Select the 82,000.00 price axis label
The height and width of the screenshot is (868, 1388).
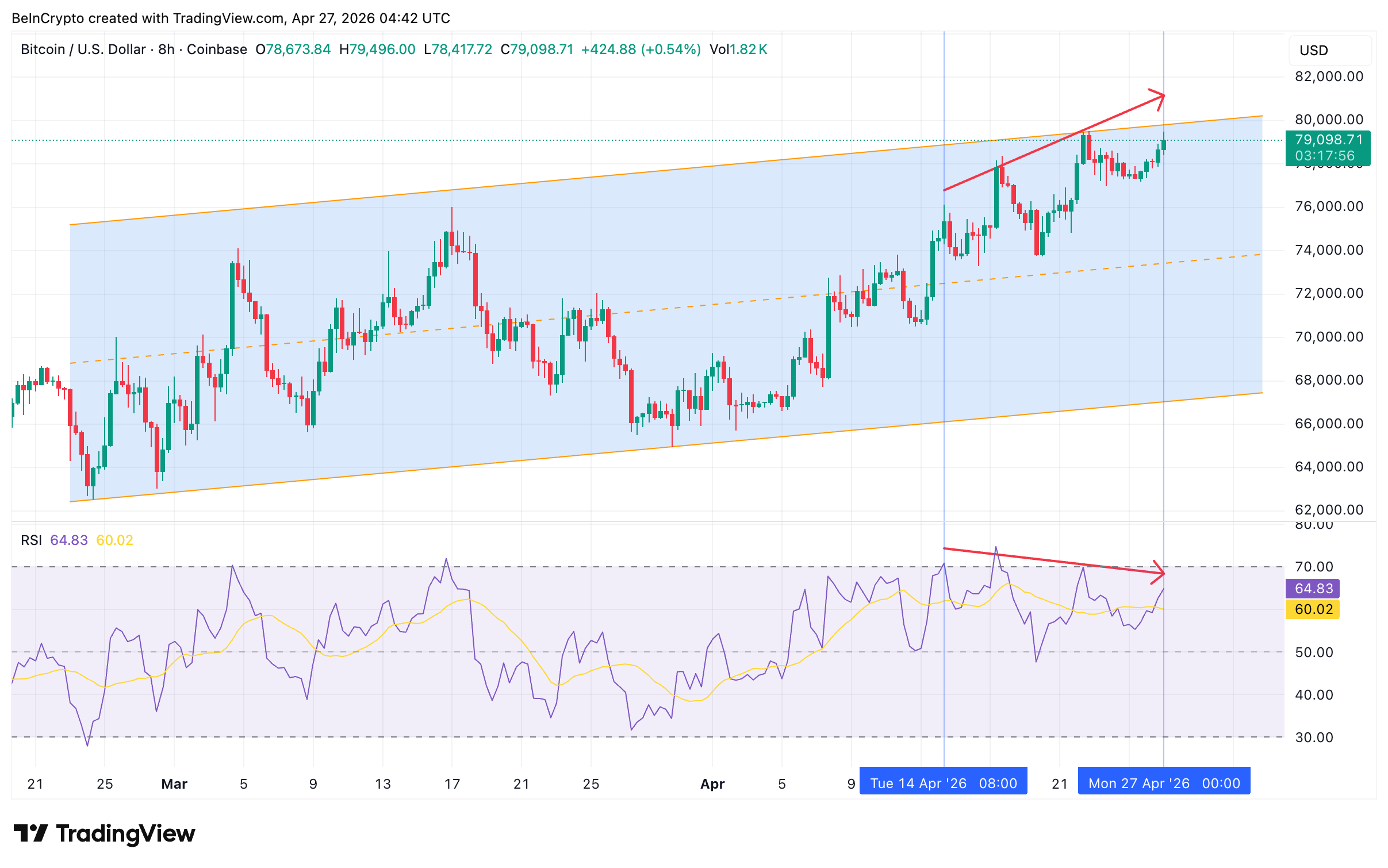[1328, 76]
